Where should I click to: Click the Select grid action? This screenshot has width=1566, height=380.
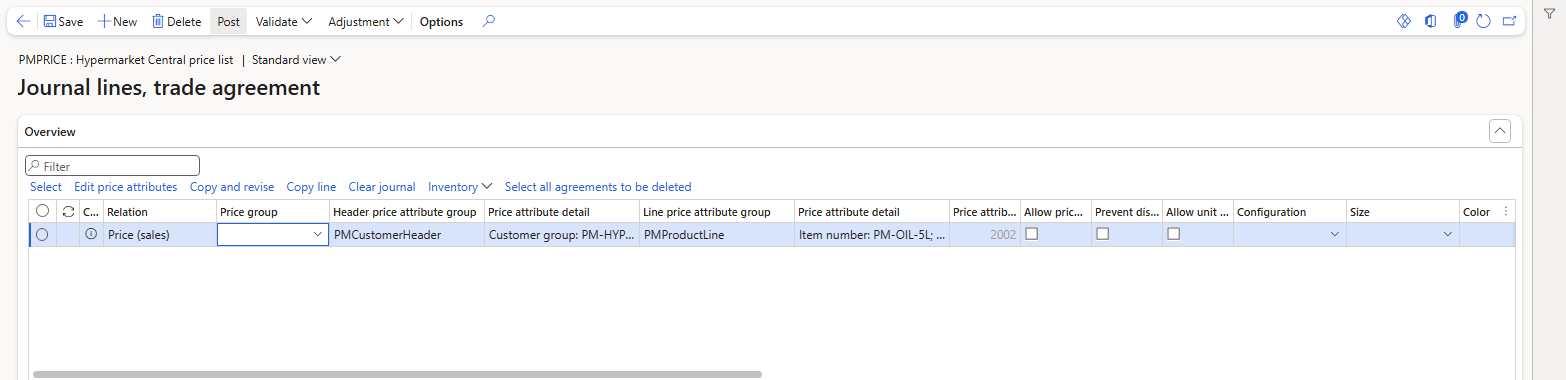pos(46,187)
